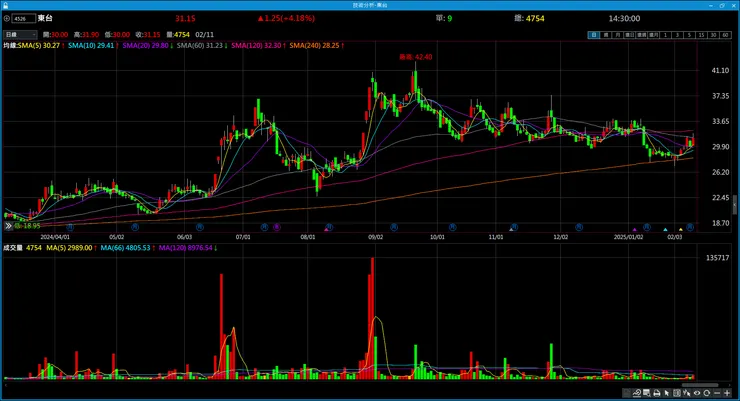Click the 均線 moving average label
This screenshot has height=401, width=740.
[10, 45]
